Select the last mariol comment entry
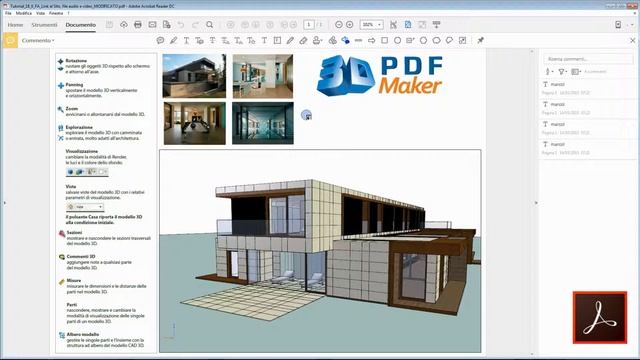The image size is (640, 360). coord(587,148)
